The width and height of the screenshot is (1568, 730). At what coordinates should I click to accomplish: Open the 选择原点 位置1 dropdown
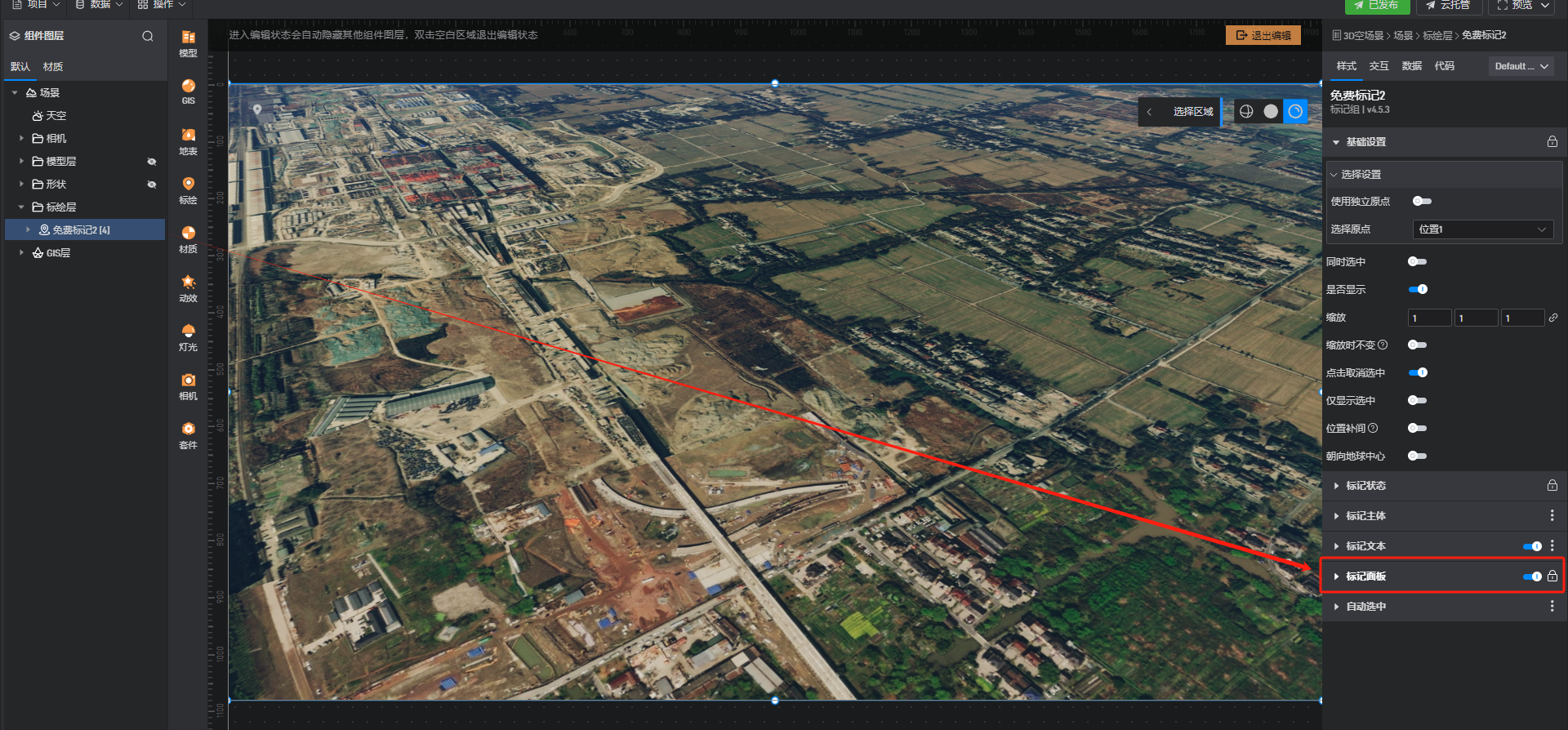pos(1483,229)
